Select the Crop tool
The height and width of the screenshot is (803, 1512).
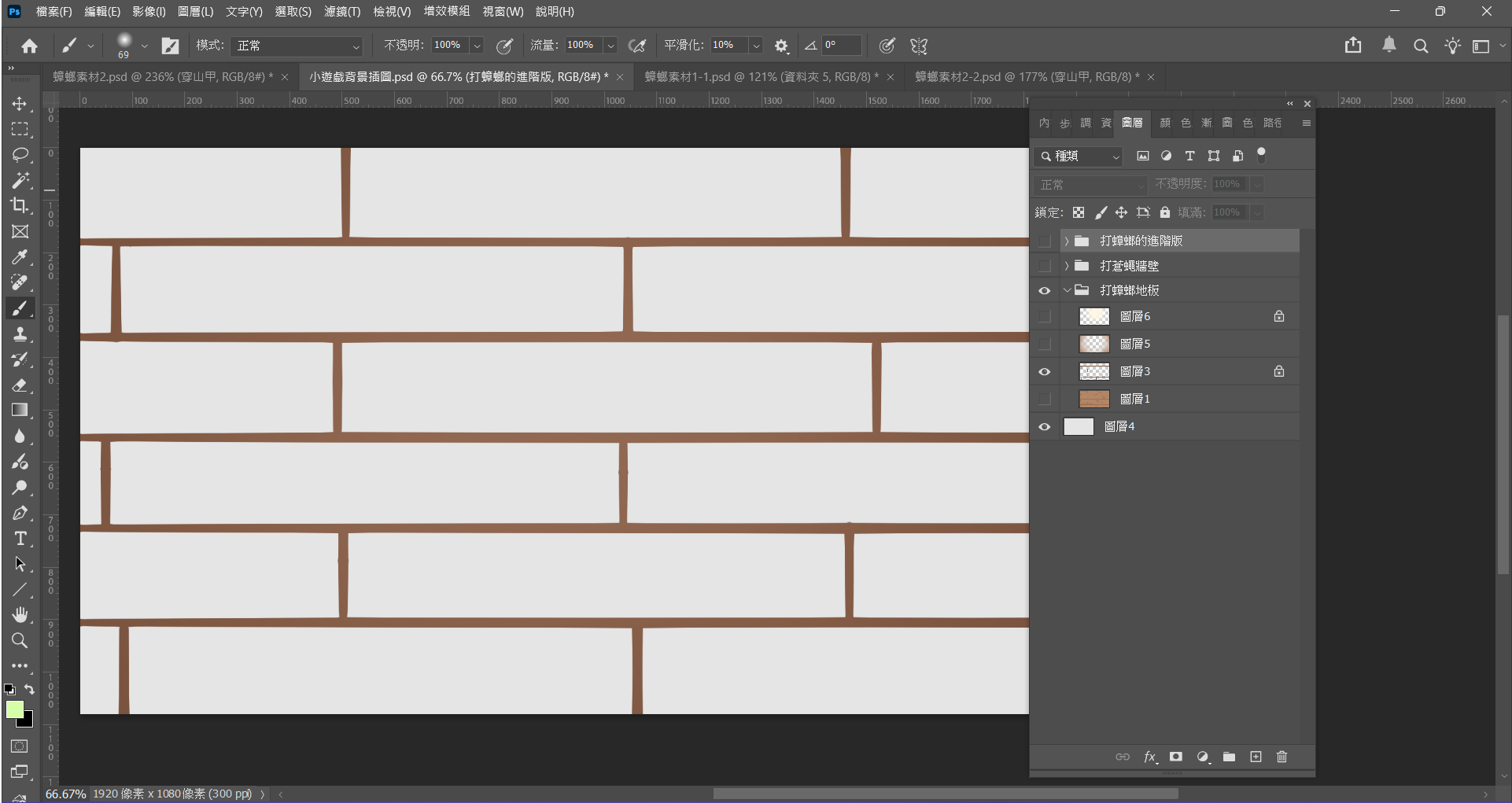point(20,206)
